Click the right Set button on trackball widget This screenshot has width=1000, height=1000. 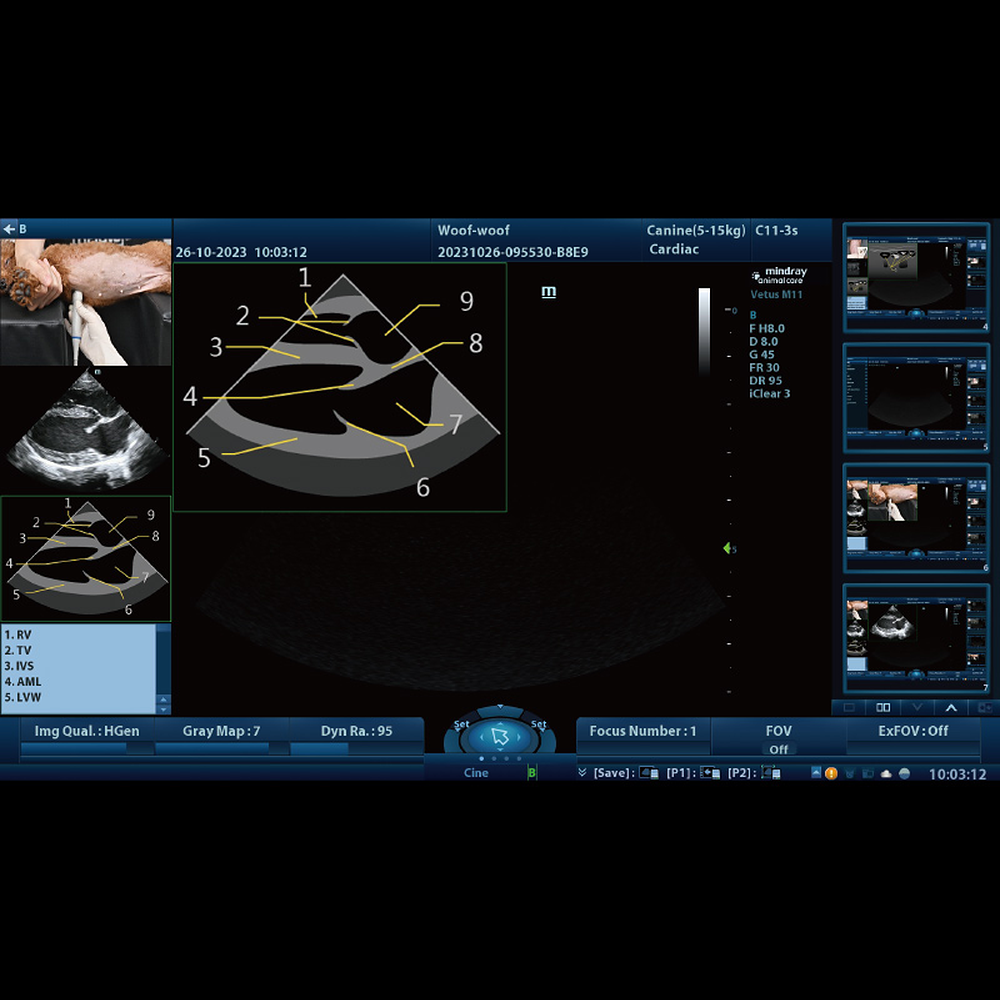tap(539, 724)
